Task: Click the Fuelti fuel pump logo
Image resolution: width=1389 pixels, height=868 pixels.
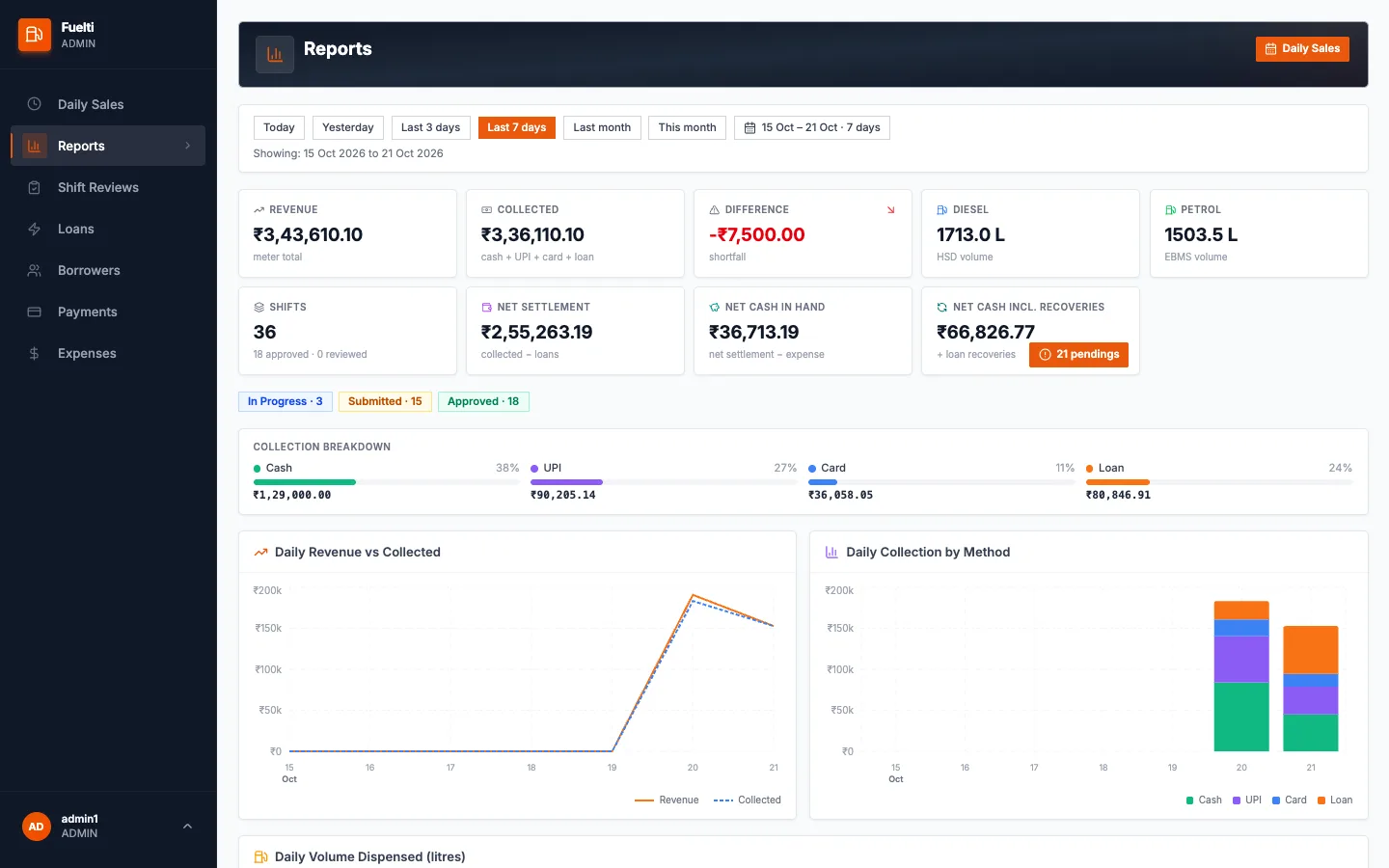Action: [x=35, y=35]
